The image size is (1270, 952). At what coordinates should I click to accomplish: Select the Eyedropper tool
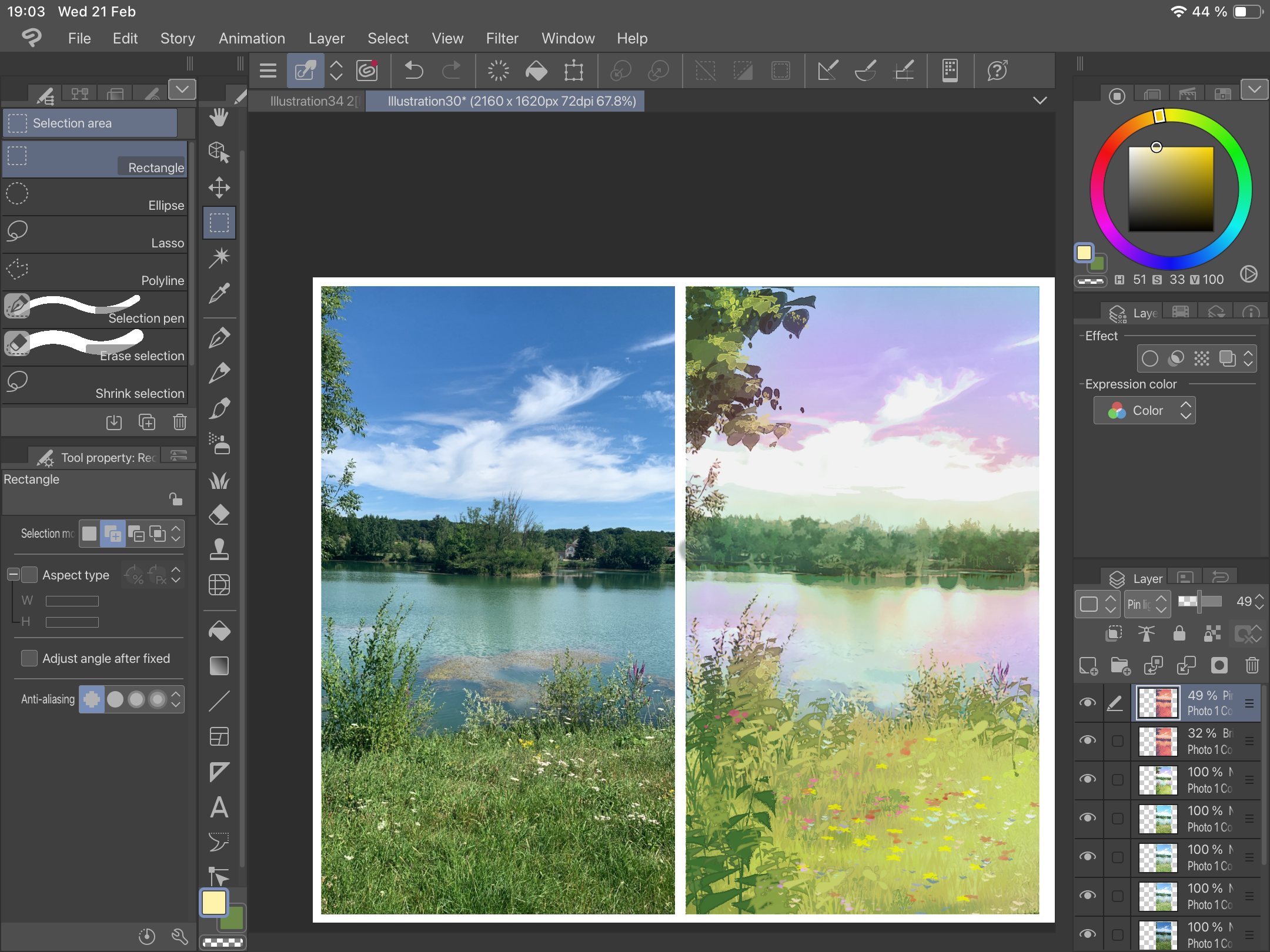(x=219, y=293)
